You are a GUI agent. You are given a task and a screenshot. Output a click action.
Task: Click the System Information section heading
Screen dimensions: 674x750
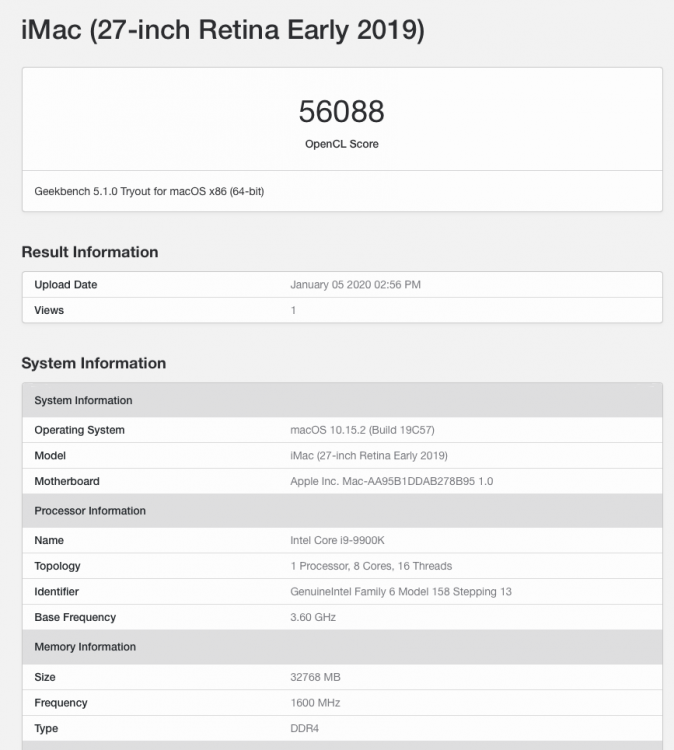click(x=94, y=363)
